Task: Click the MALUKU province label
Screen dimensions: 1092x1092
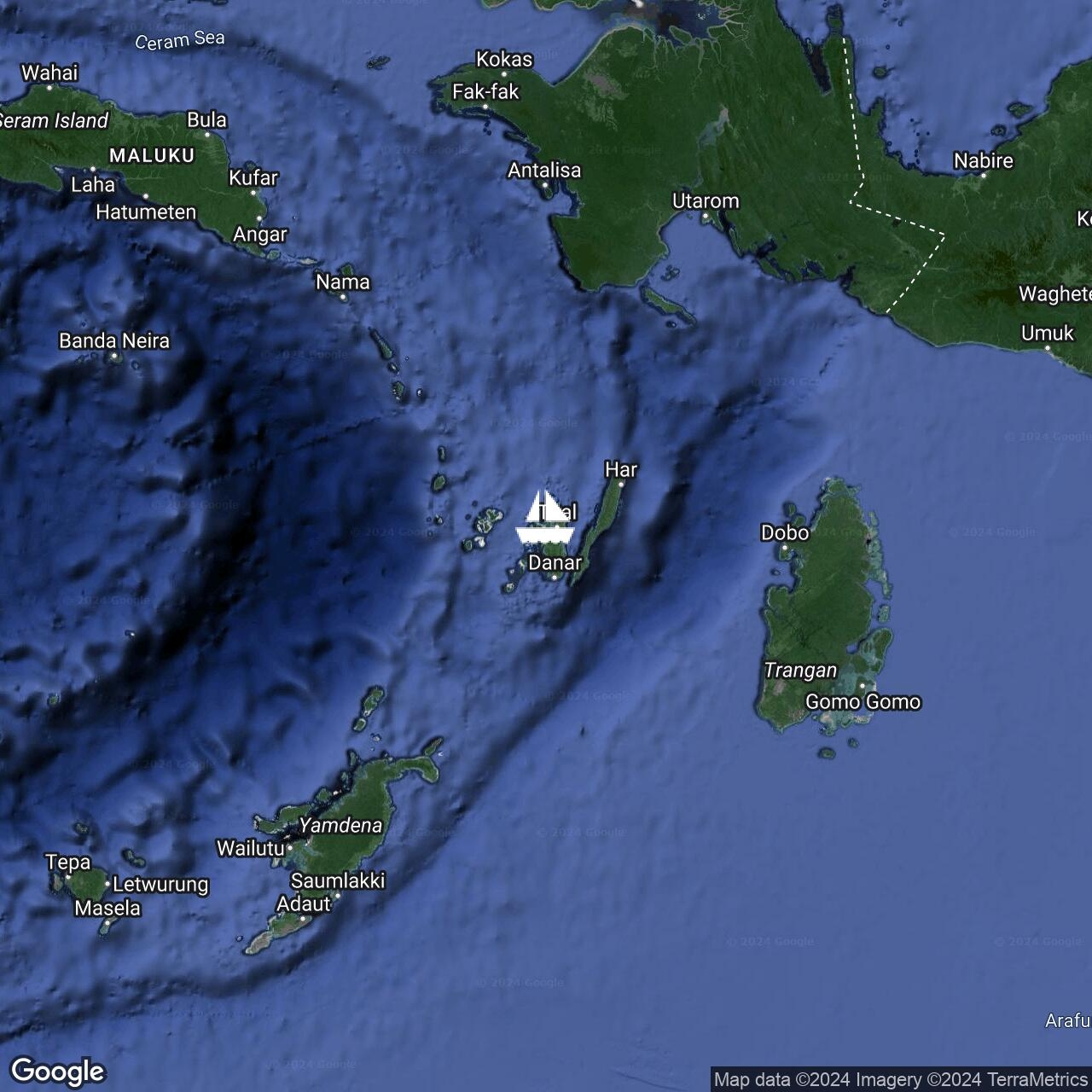Action: [152, 155]
